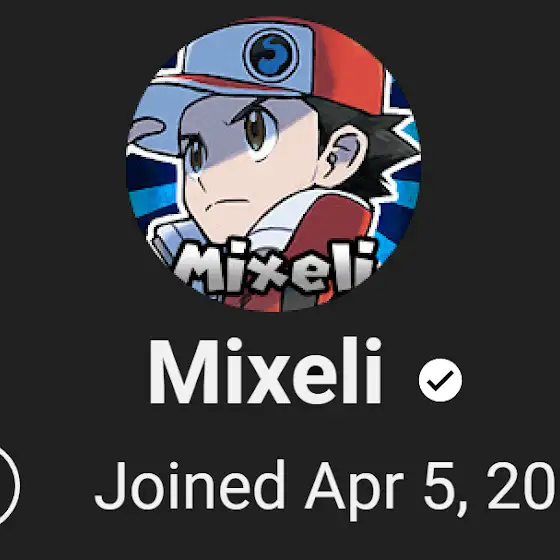
Task: Click the Mixeli channel name heading
Action: pos(265,371)
